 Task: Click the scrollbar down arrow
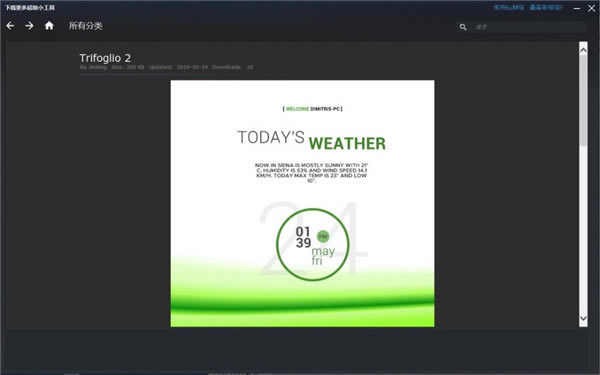coord(583,318)
